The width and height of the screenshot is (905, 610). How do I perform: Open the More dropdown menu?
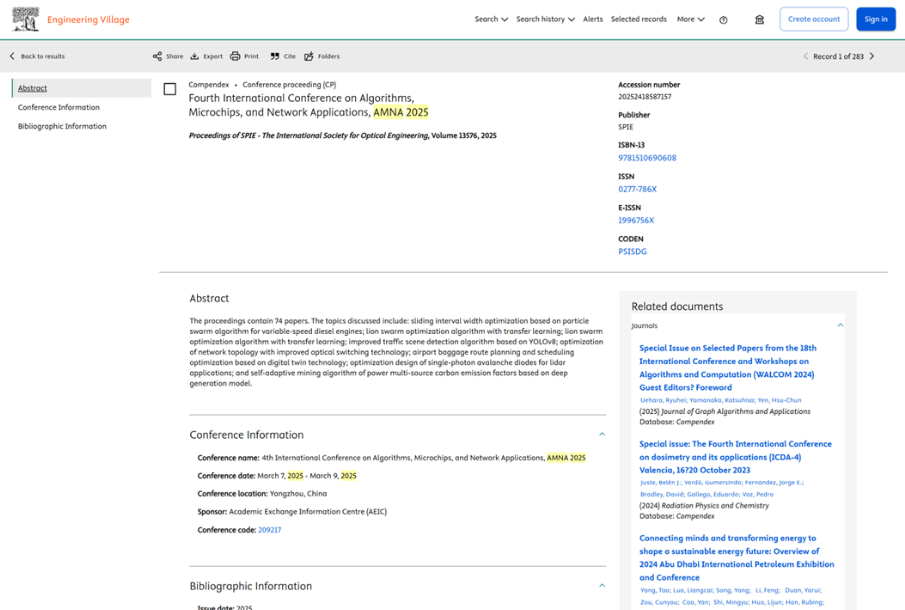tap(690, 19)
